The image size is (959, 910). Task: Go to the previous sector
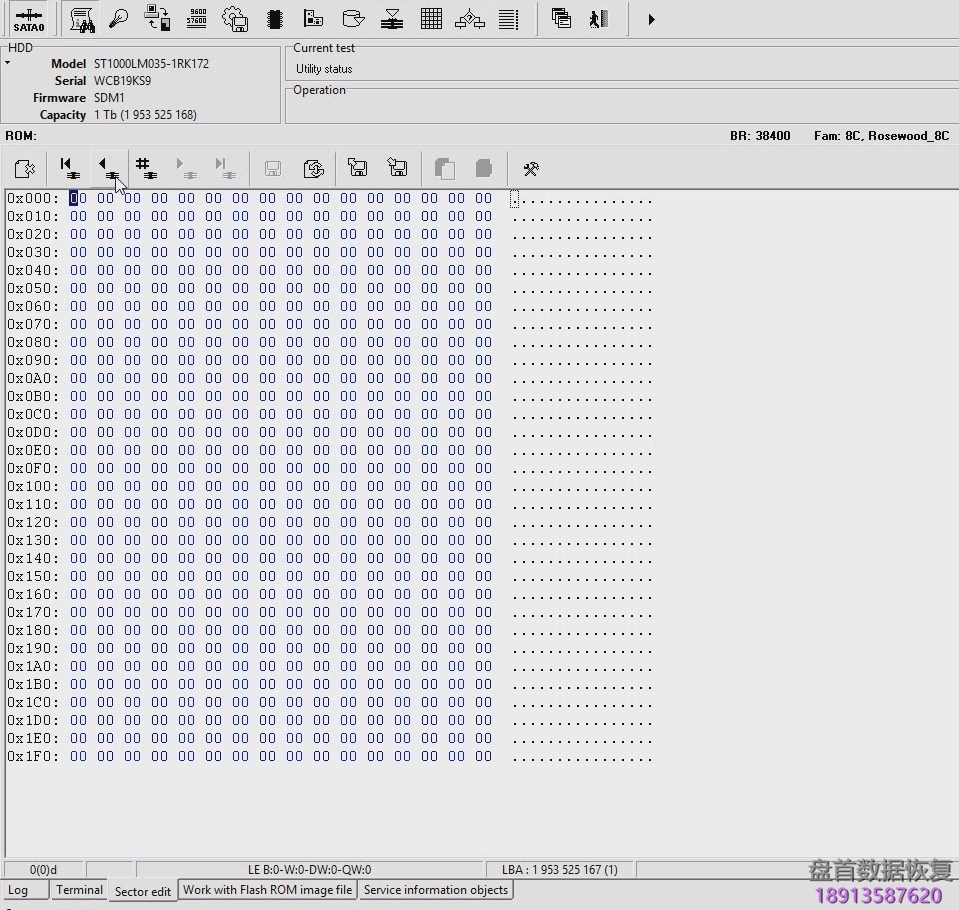coord(107,168)
